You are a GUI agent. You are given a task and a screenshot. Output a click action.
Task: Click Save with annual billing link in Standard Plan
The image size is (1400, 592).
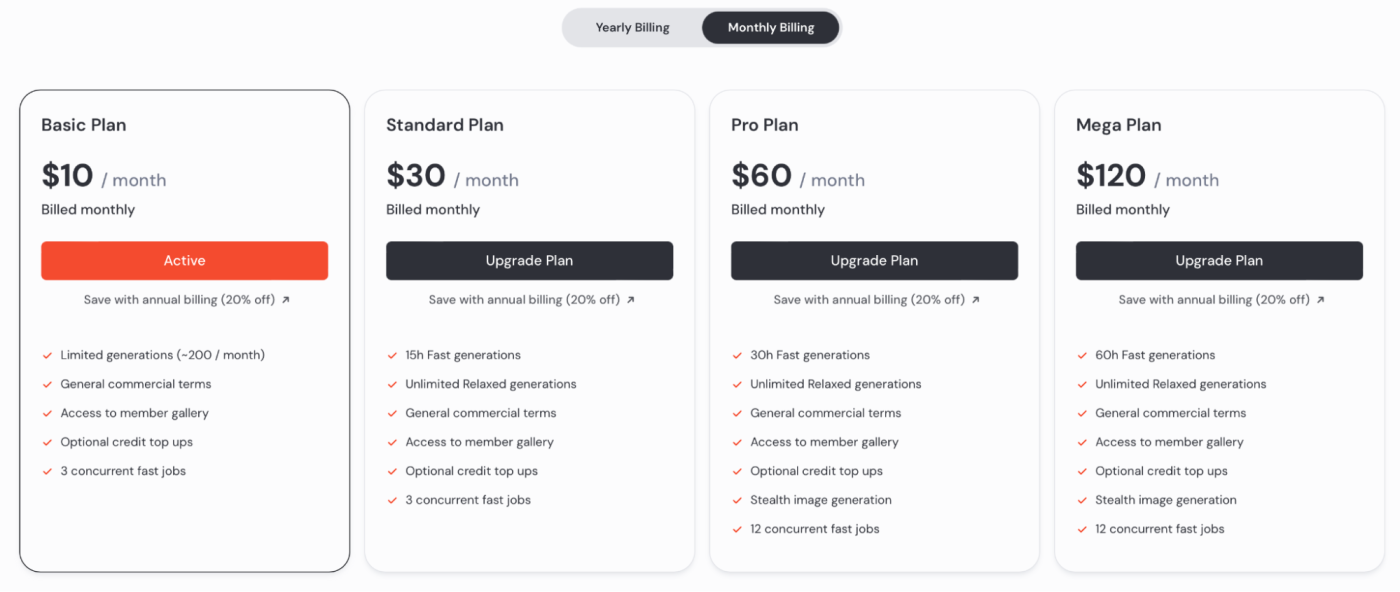(524, 300)
